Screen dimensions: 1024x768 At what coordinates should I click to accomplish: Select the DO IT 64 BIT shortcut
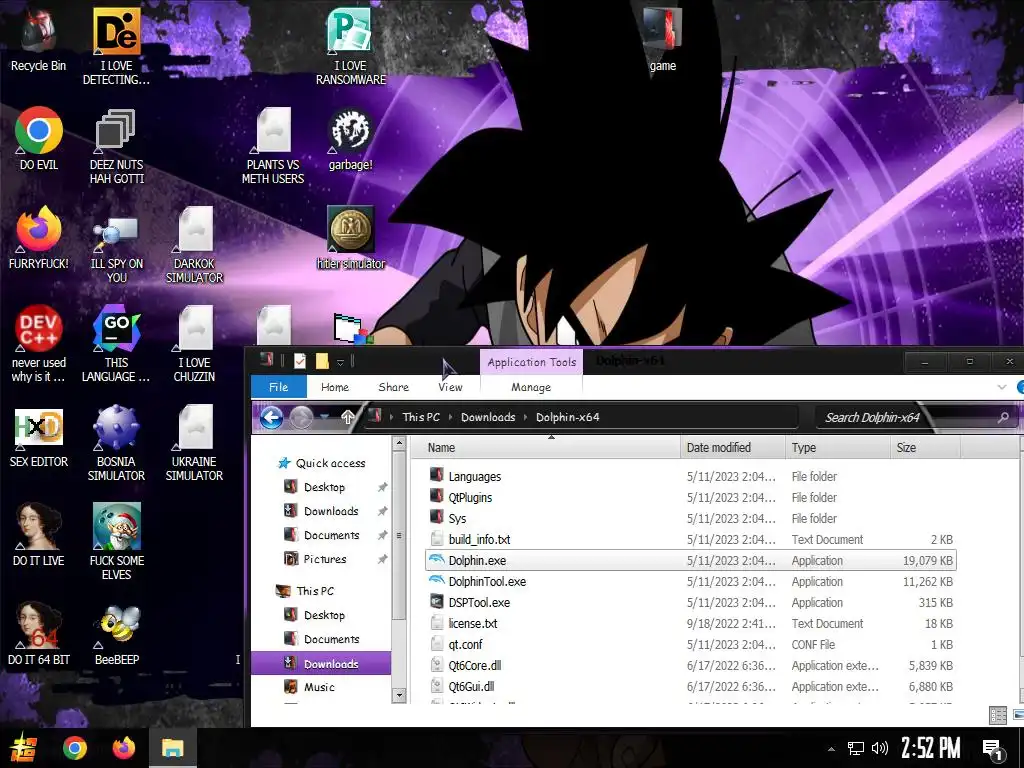(x=39, y=633)
